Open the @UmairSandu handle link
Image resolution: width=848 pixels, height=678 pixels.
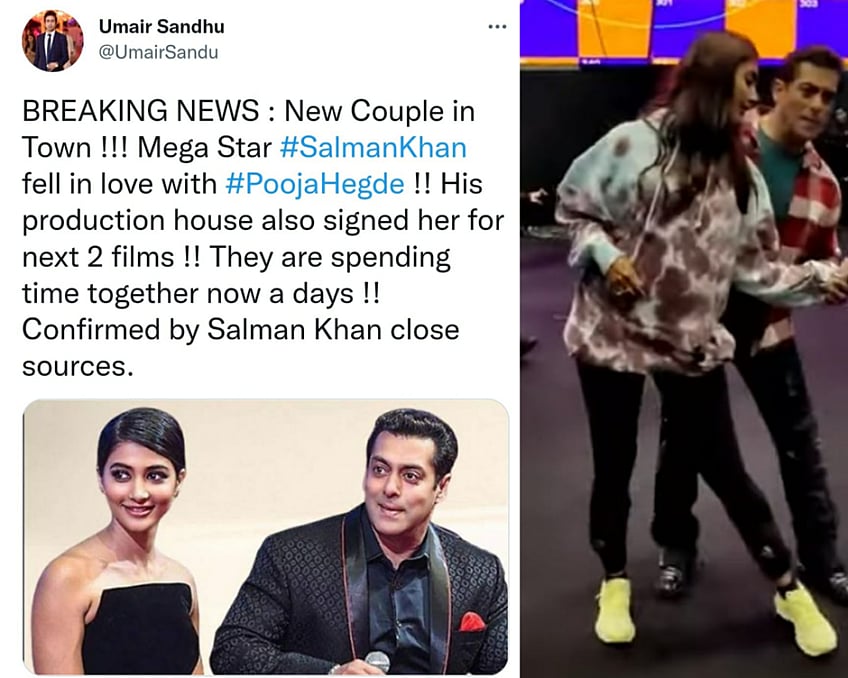pos(158,52)
